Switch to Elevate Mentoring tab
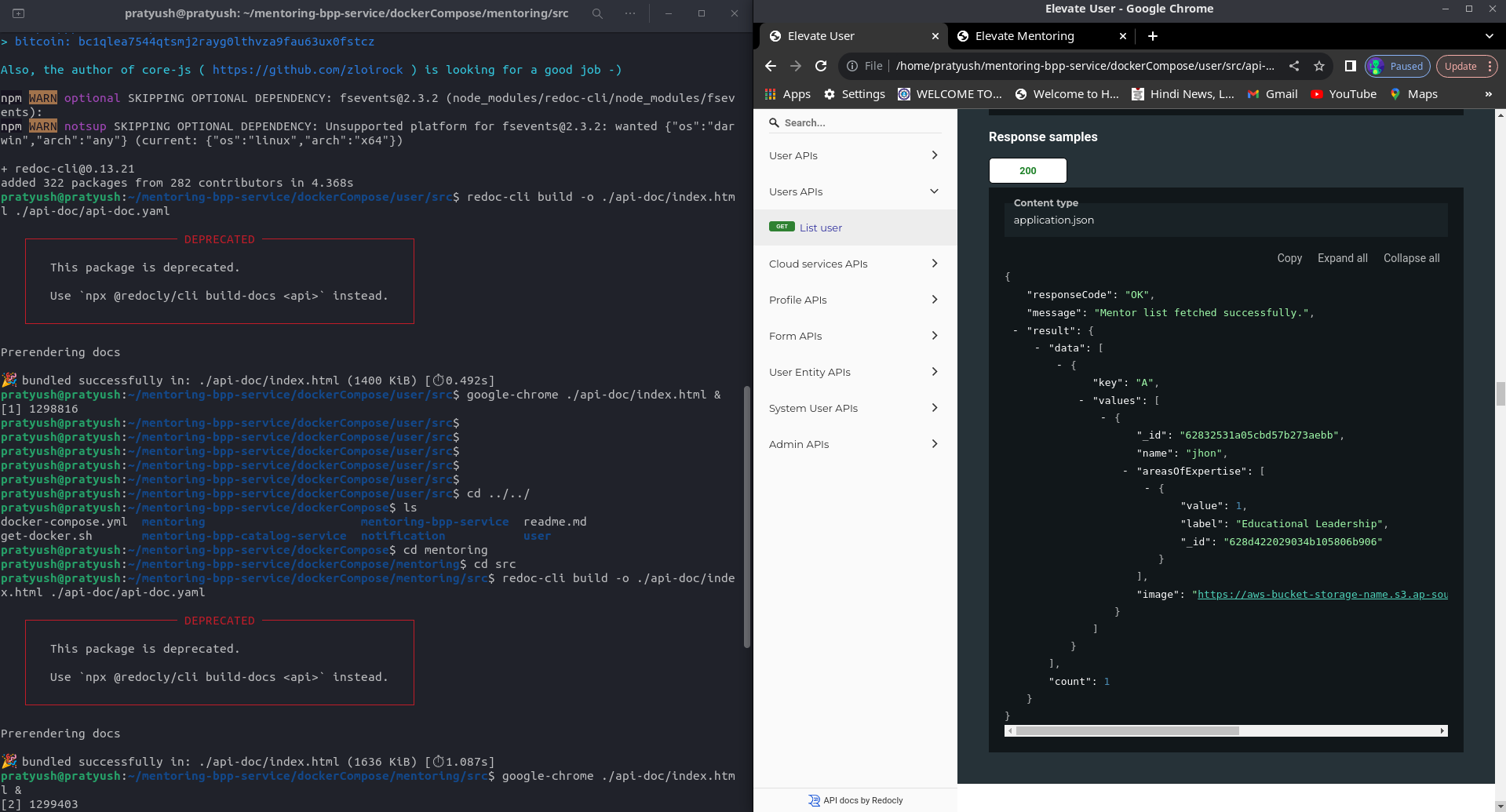This screenshot has width=1506, height=812. 1024,36
